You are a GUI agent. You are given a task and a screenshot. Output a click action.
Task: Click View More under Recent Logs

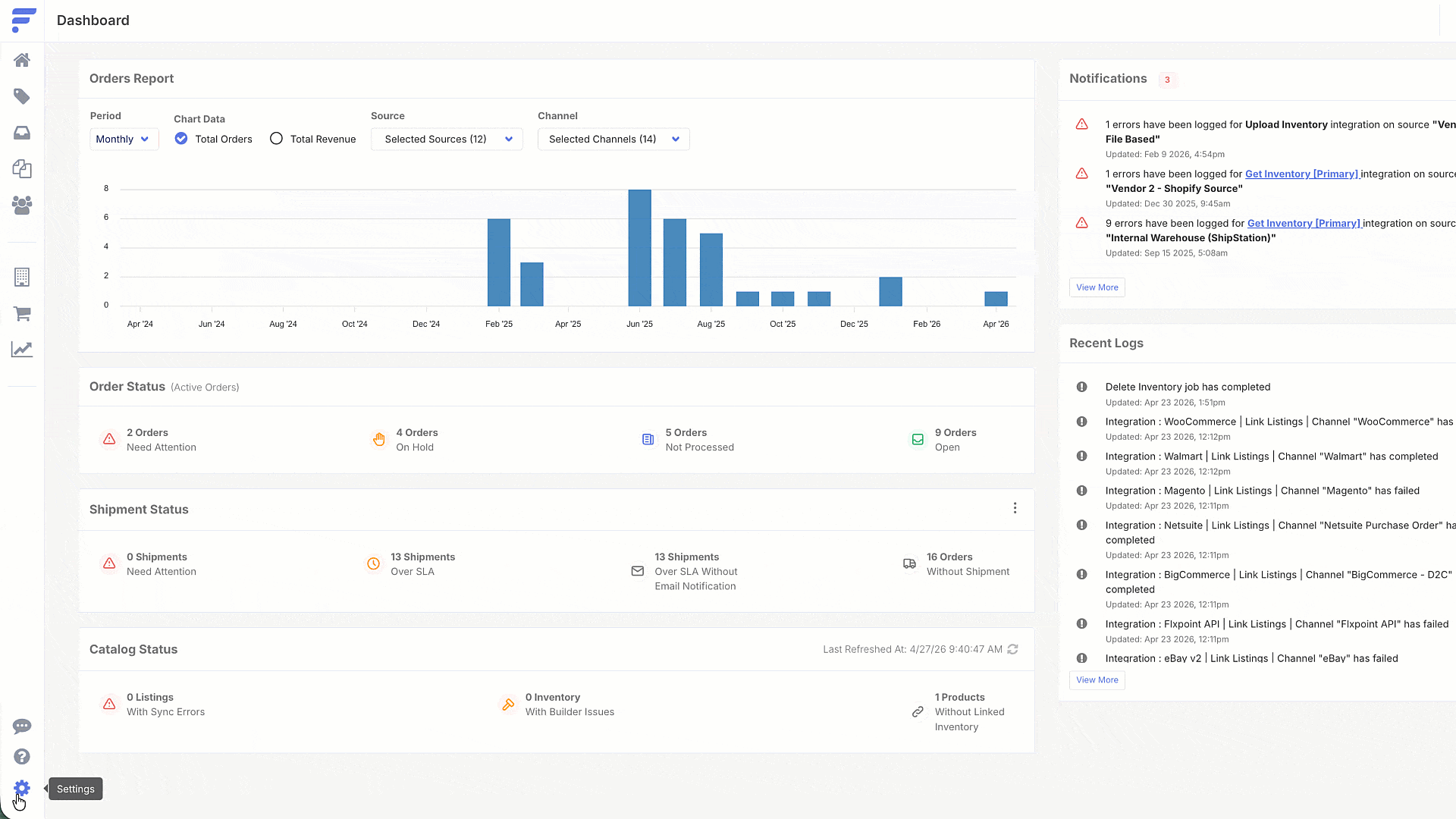[1097, 680]
